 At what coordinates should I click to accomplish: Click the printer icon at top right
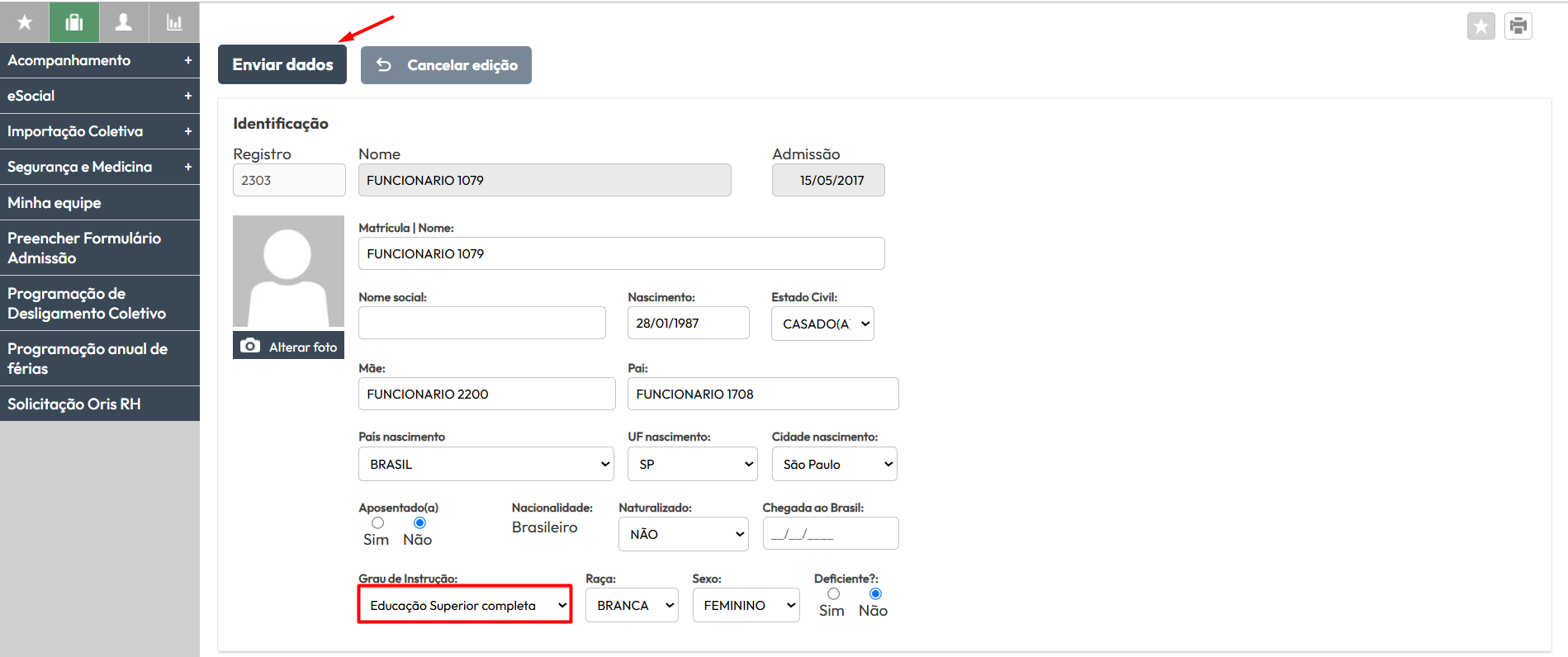coord(1518,26)
